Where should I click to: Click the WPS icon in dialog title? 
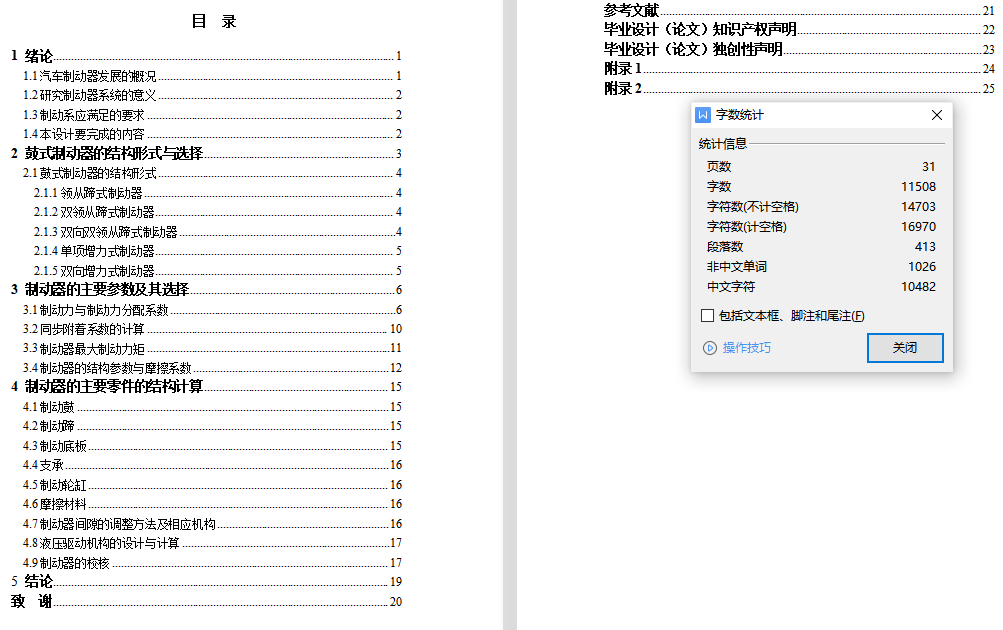(703, 115)
